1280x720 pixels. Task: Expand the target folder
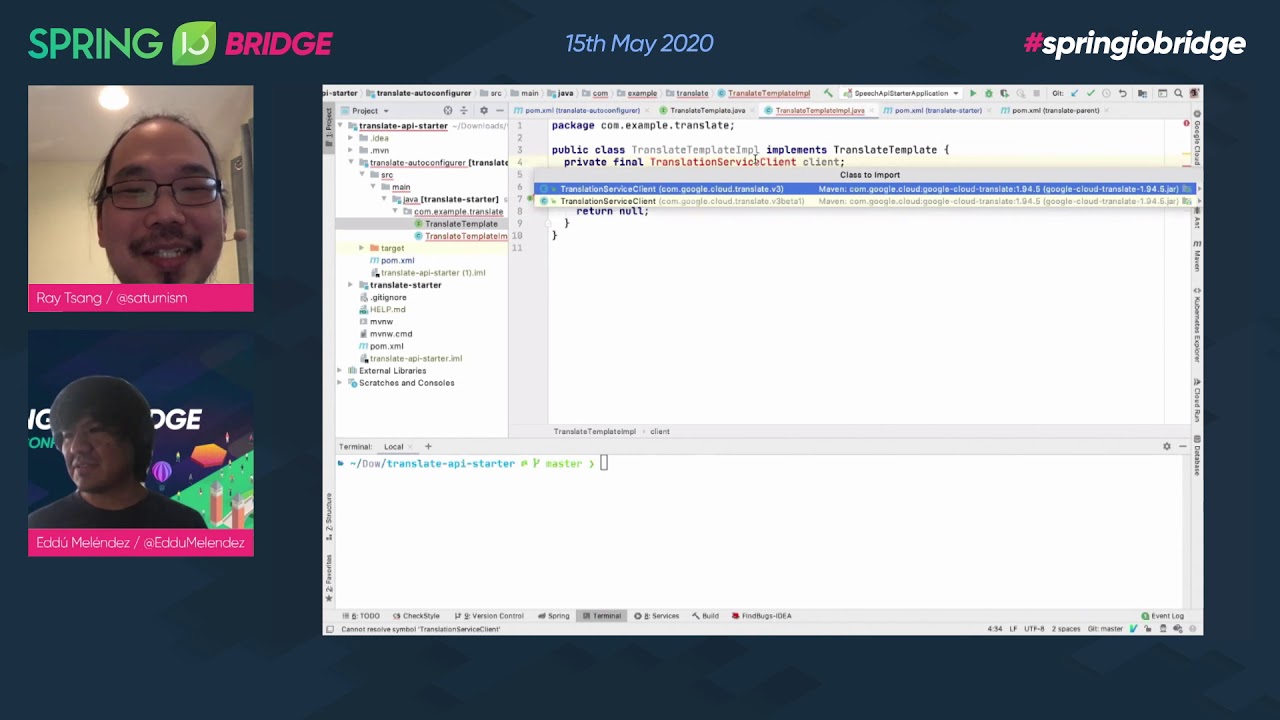pos(362,248)
